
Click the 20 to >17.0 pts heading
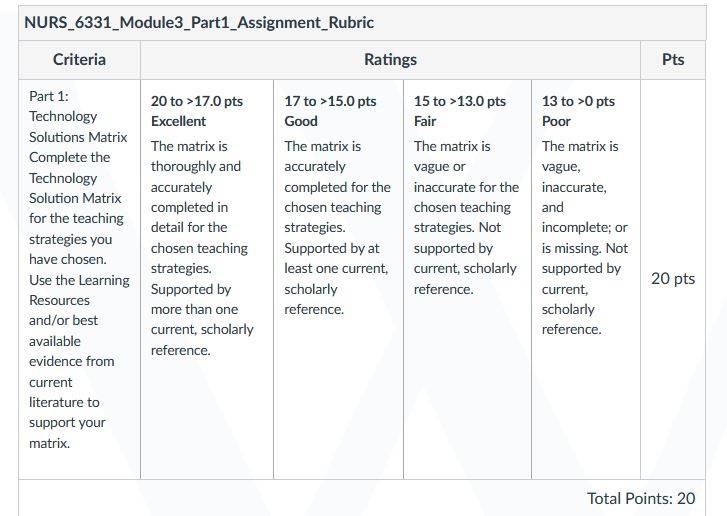click(197, 101)
